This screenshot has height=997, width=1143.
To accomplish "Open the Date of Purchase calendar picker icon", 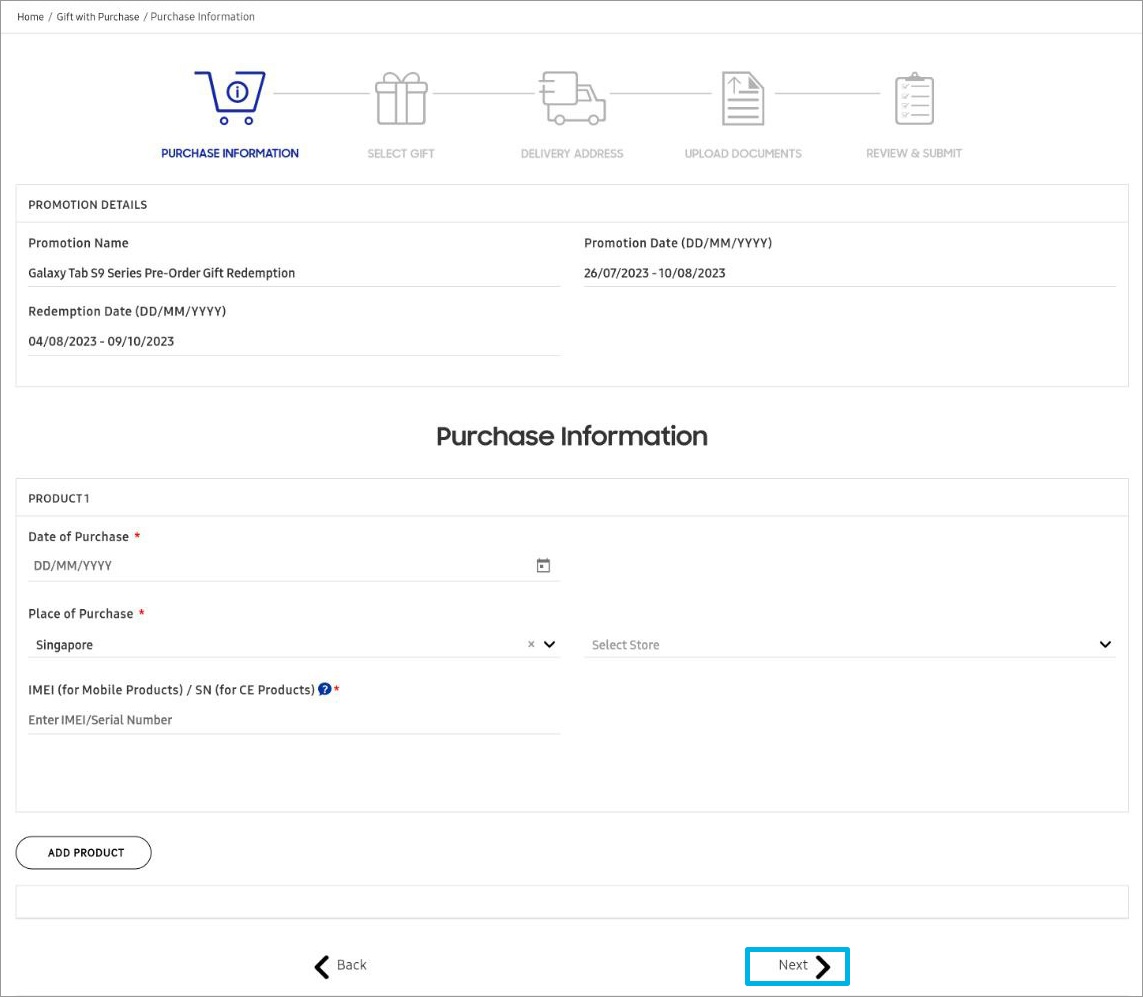I will [543, 564].
